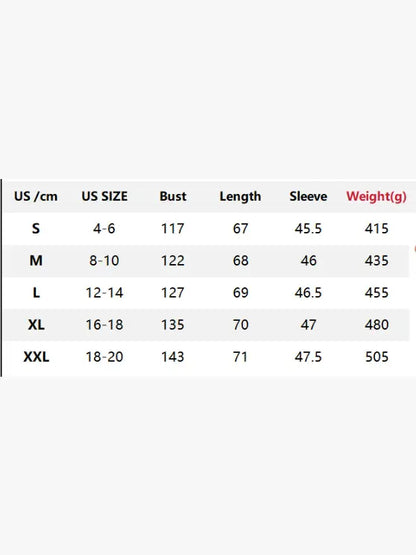
Task: Click the Sleeve column header
Action: coord(308,196)
